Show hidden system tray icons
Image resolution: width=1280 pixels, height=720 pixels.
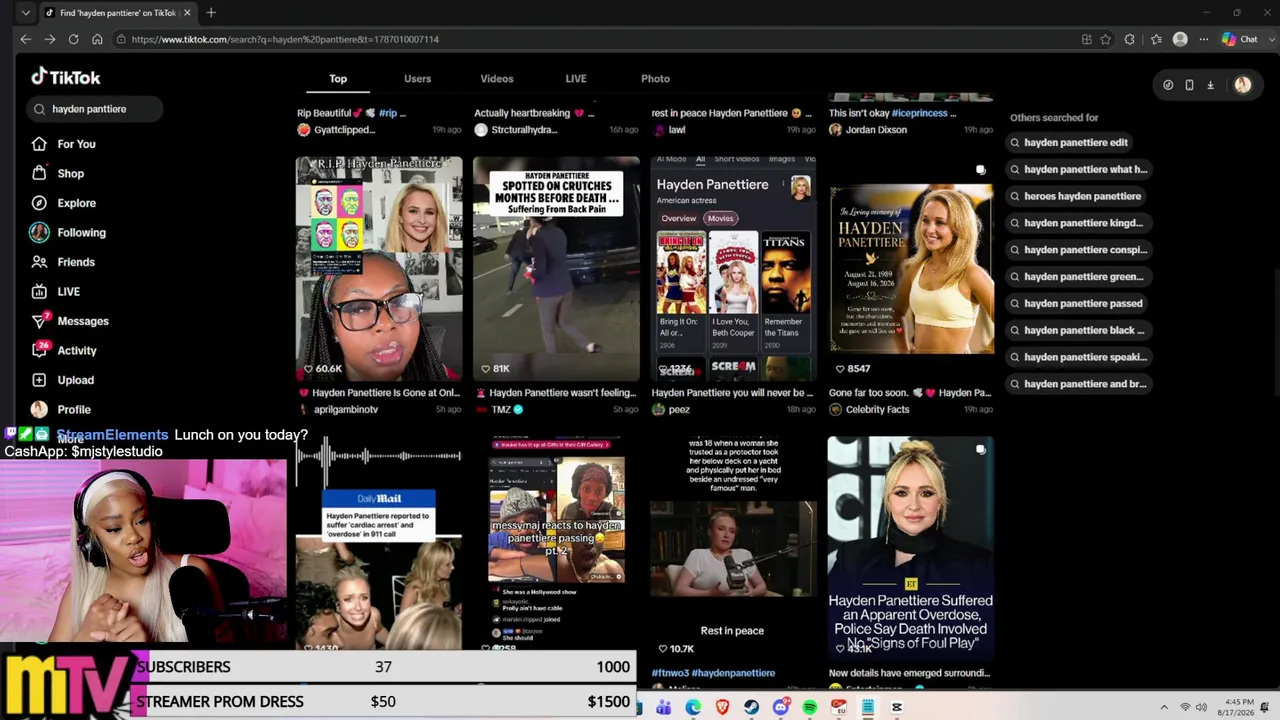click(1163, 708)
